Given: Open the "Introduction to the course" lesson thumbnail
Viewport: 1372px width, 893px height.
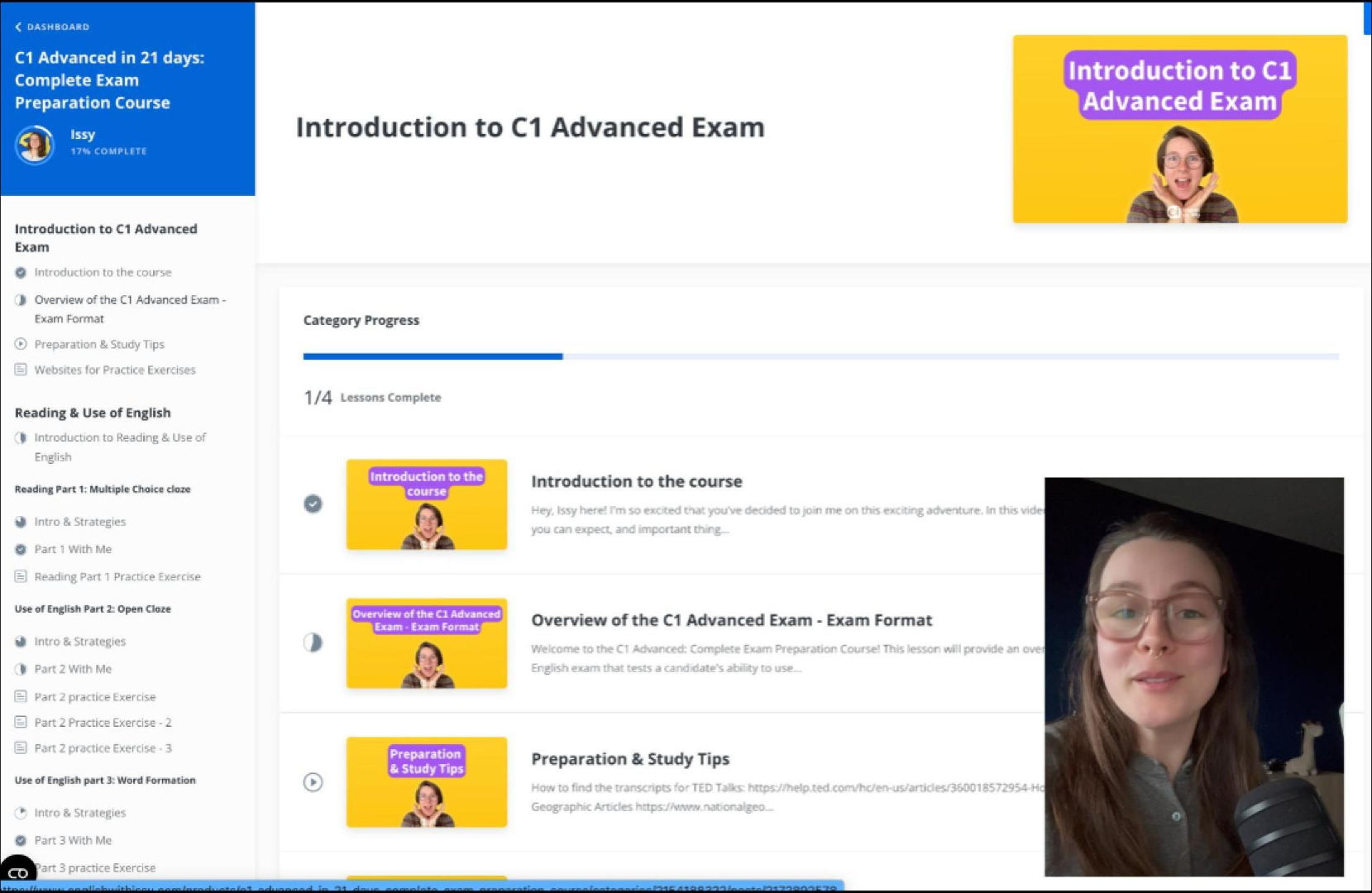Looking at the screenshot, I should (x=427, y=504).
